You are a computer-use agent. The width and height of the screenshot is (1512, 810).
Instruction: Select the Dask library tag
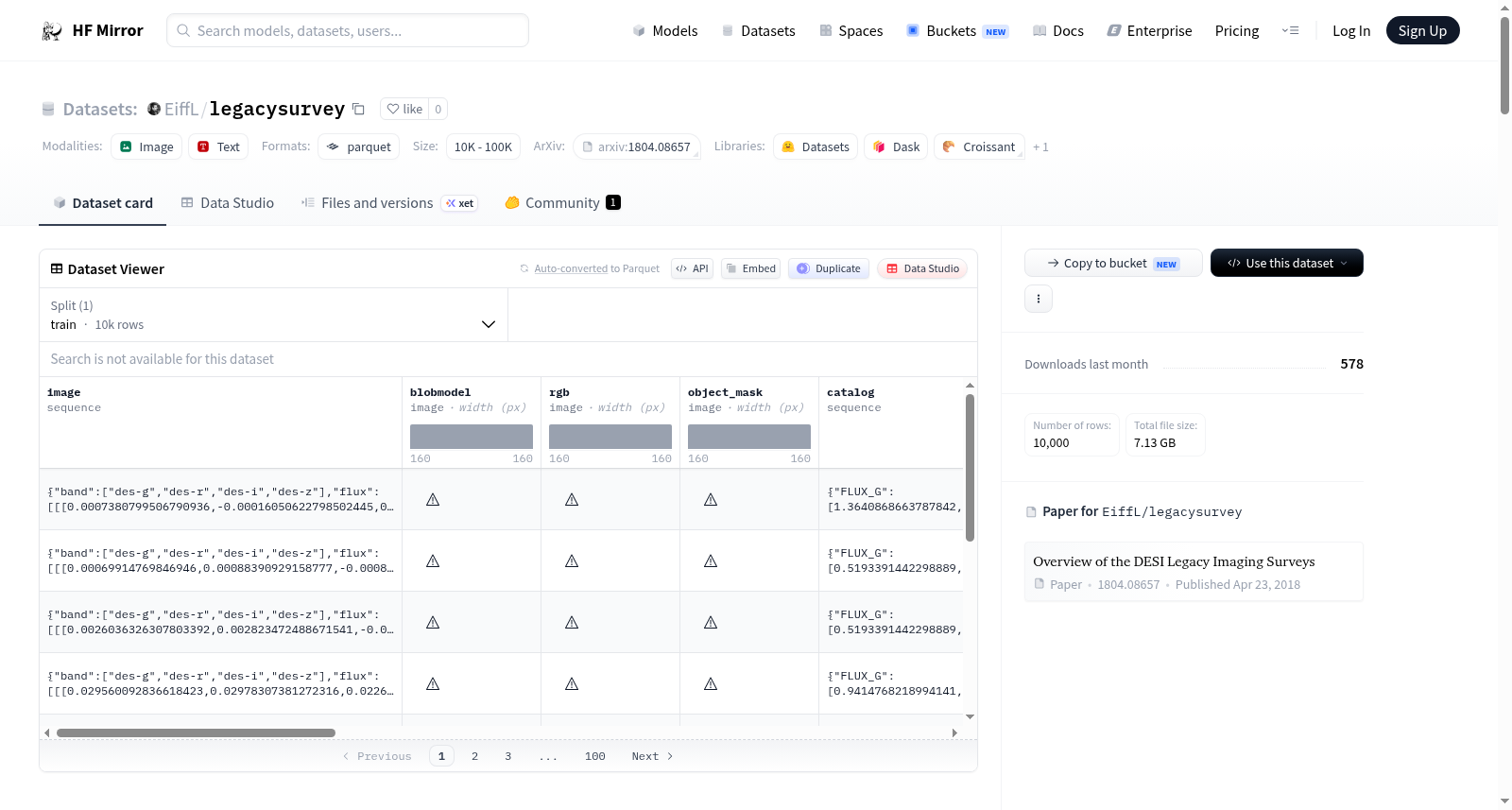896,146
